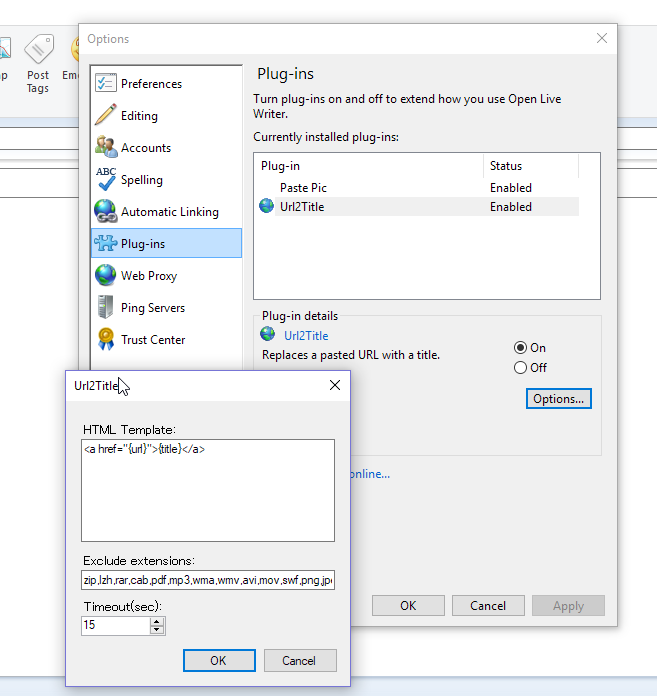Increase timeout with the up spinner arrow
657x696 pixels.
(156, 621)
